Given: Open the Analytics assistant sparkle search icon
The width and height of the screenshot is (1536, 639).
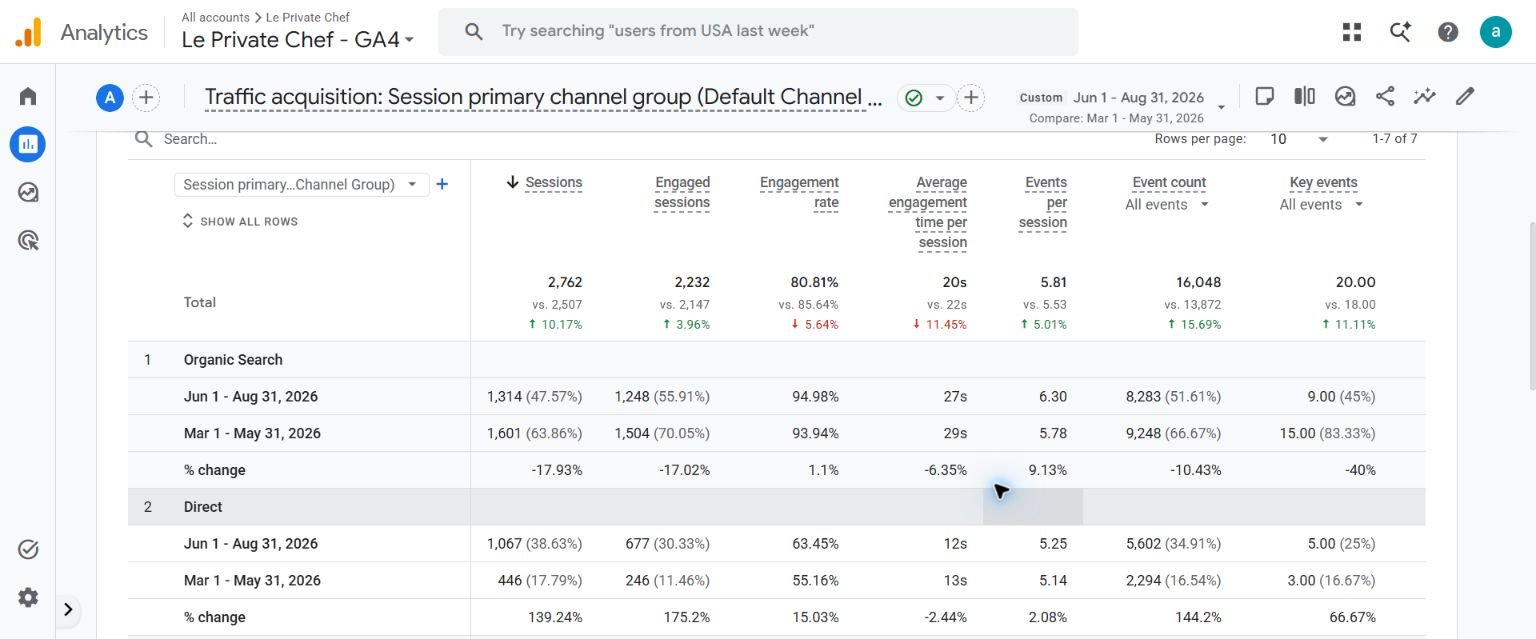Looking at the screenshot, I should pos(1400,32).
